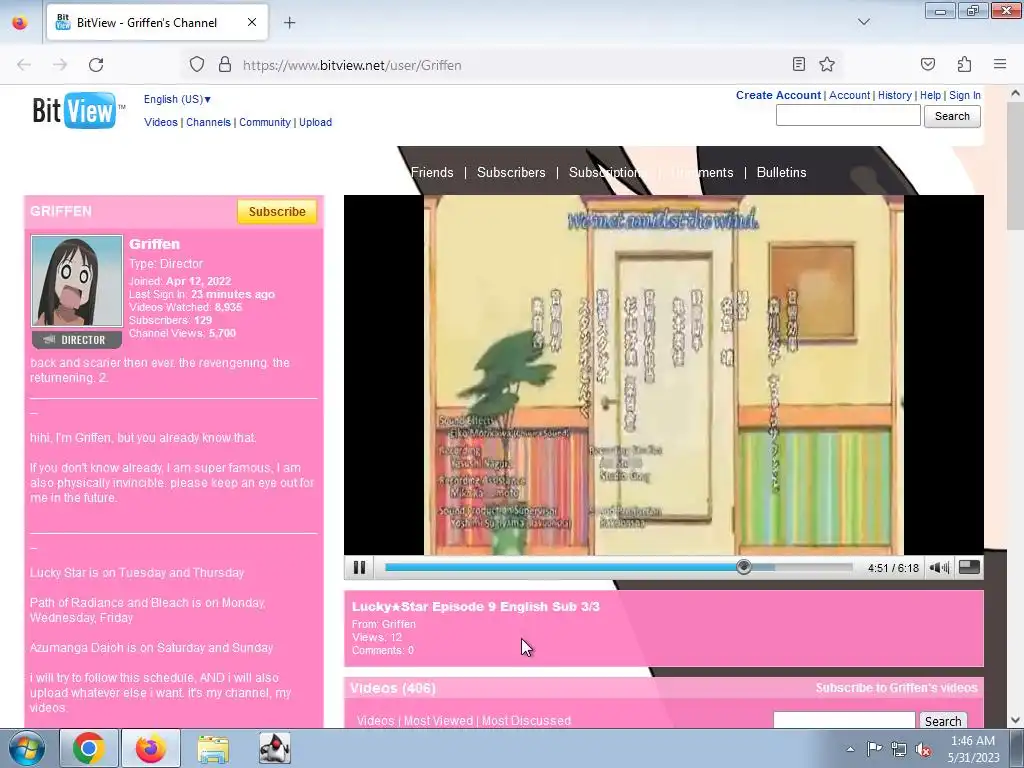This screenshot has width=1024, height=768.
Task: Click the video playback frame
Action: pos(664,375)
